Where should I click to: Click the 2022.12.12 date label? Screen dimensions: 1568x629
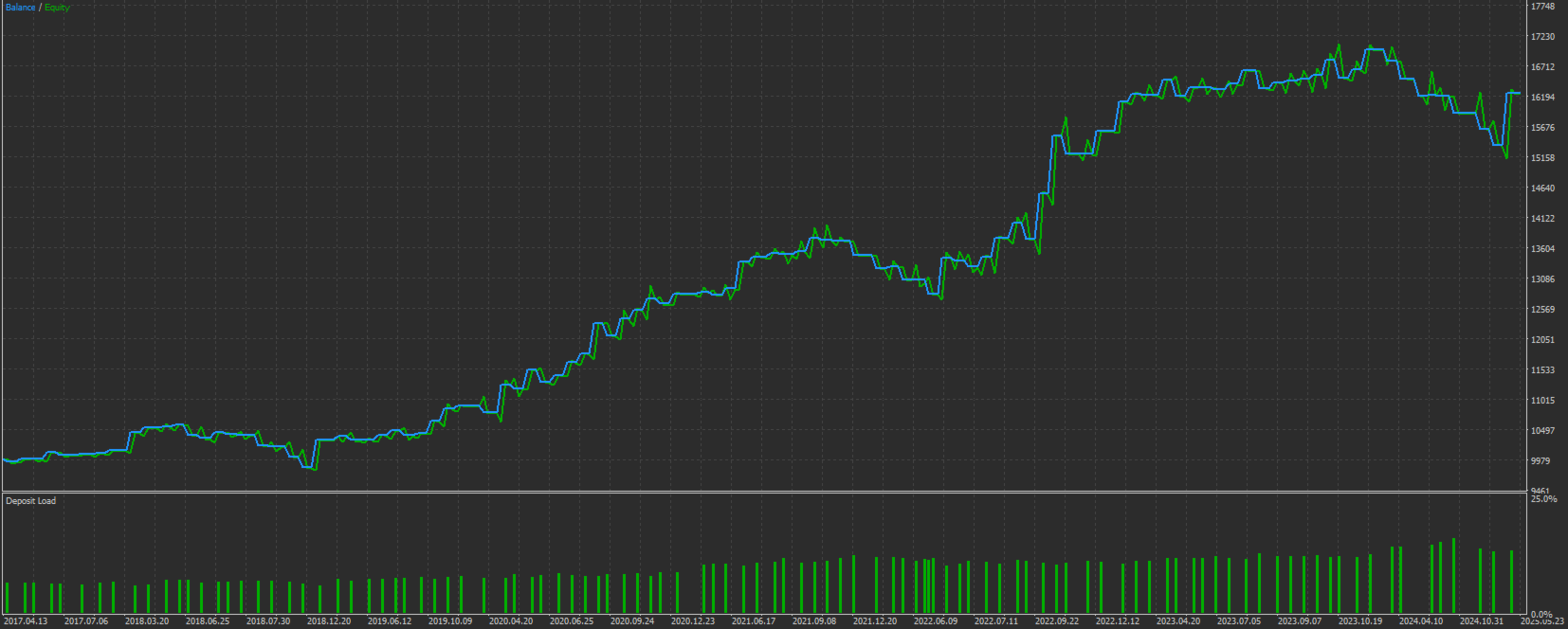click(x=1118, y=621)
